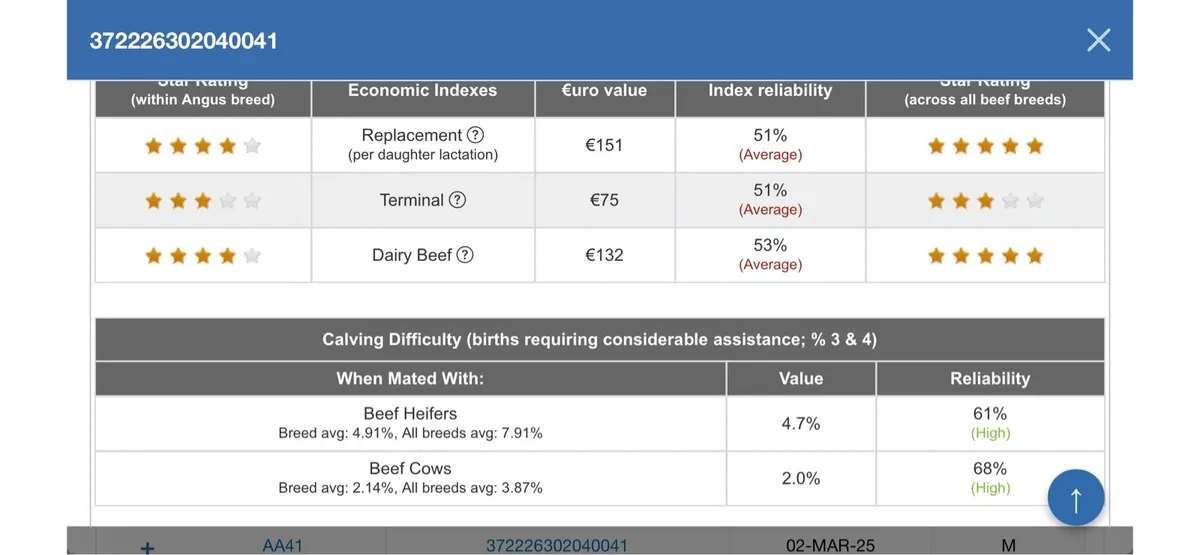Click the Beef Cows calving row

pyautogui.click(x=410, y=478)
